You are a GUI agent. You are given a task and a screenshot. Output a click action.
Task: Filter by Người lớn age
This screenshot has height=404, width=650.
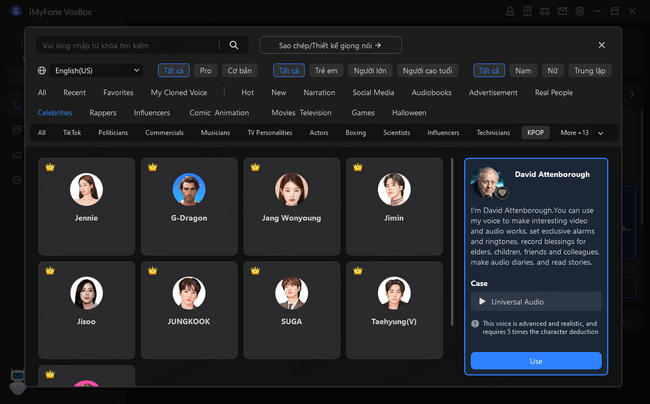(x=370, y=70)
